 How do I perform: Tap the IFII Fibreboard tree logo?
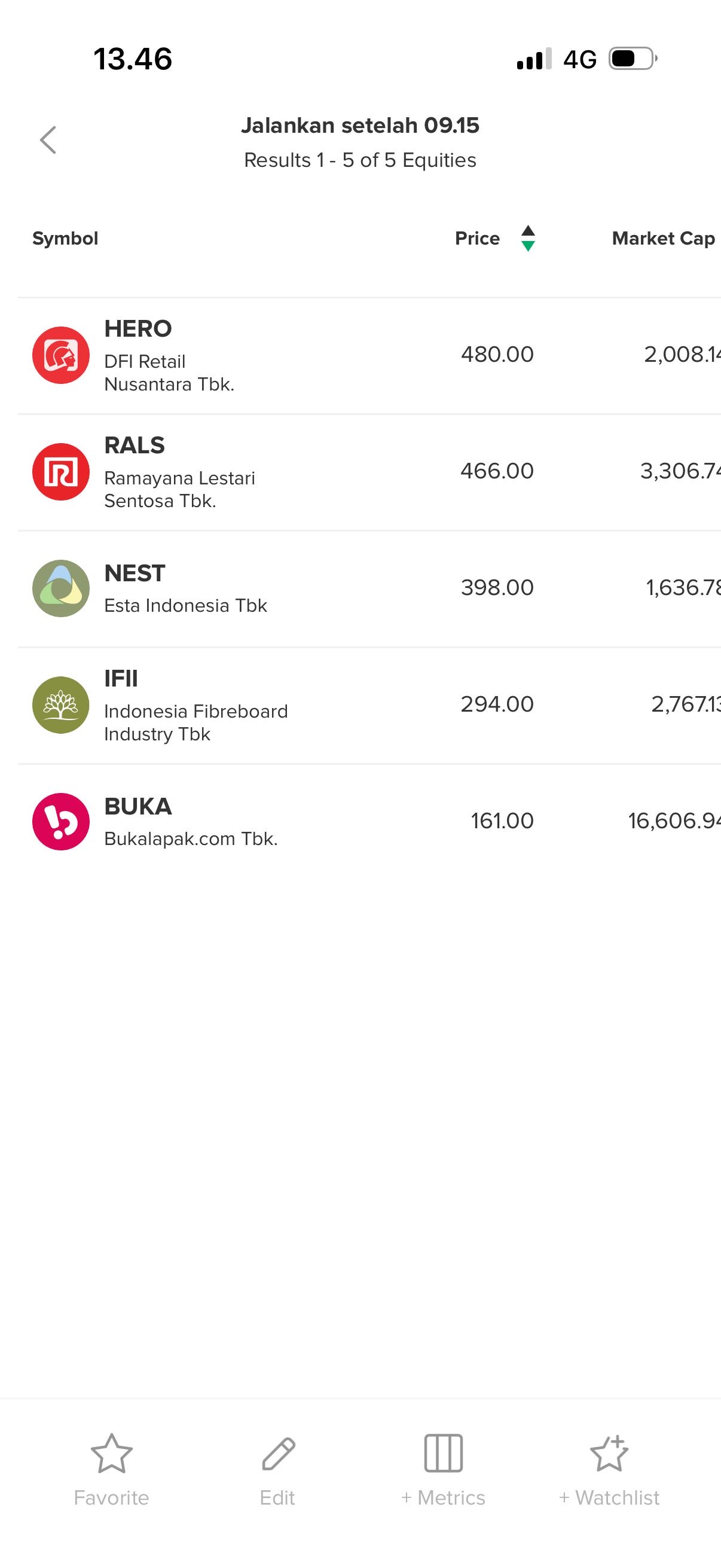[x=61, y=705]
